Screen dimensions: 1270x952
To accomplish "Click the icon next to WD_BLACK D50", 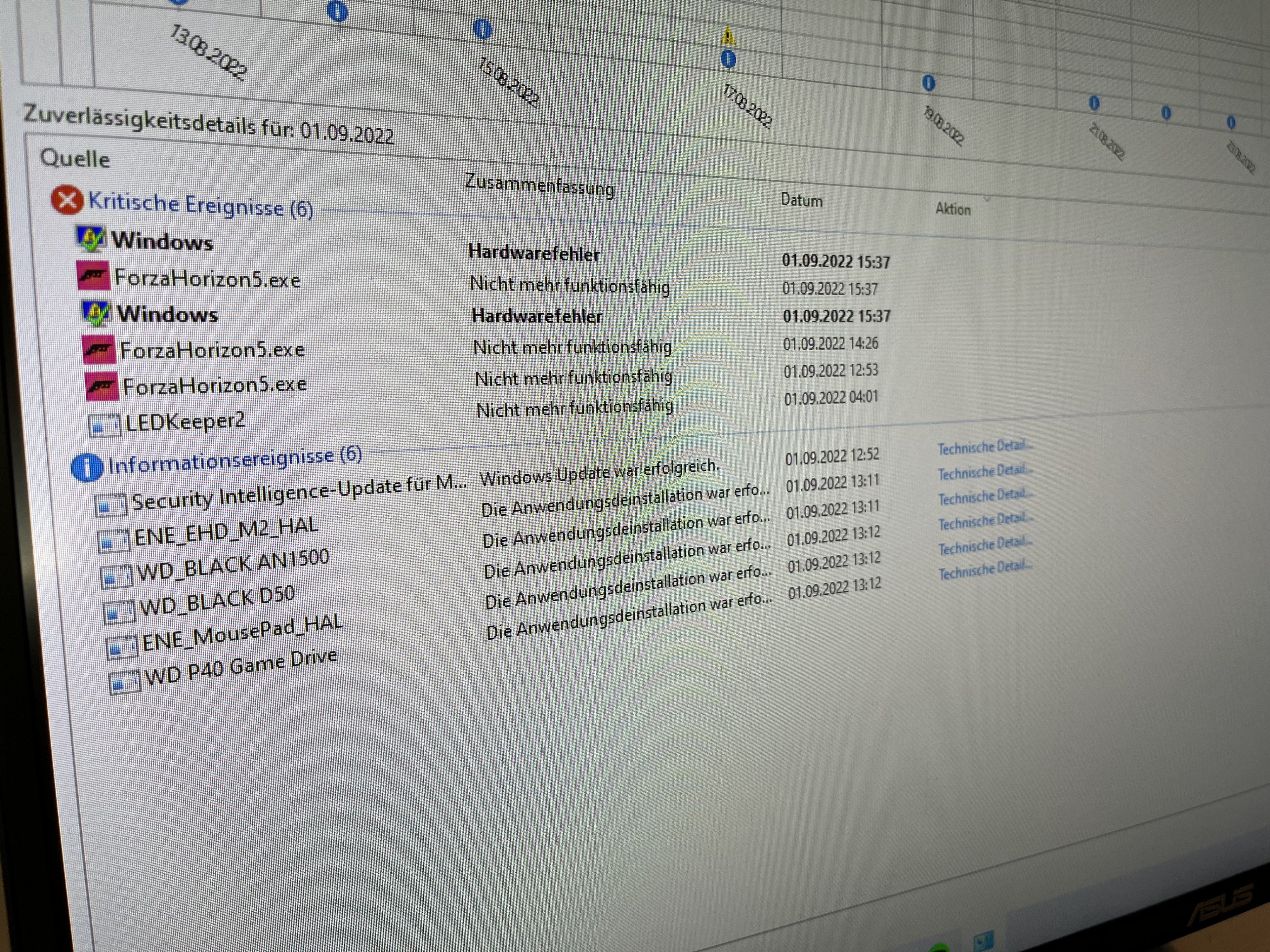I will [119, 612].
